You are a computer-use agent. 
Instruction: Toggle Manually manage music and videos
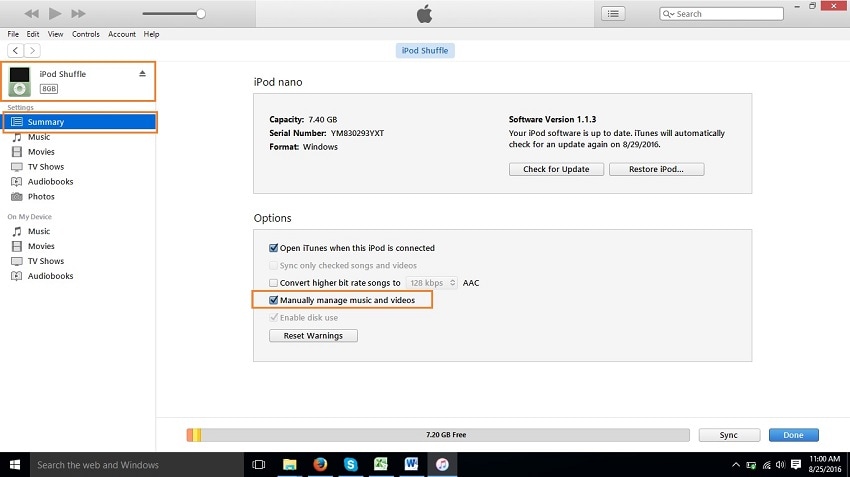[x=274, y=300]
